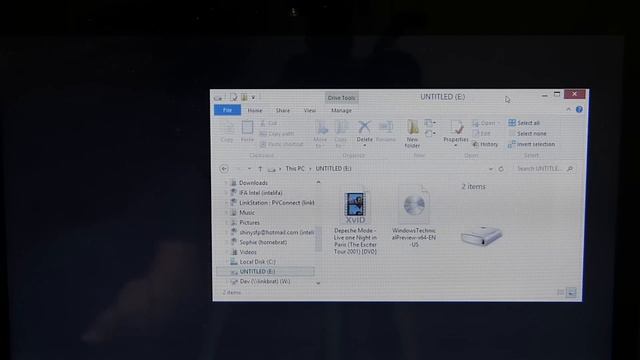Click the Drive Tools contextual tab header
Viewport: 640px width, 360px height.
(342, 98)
